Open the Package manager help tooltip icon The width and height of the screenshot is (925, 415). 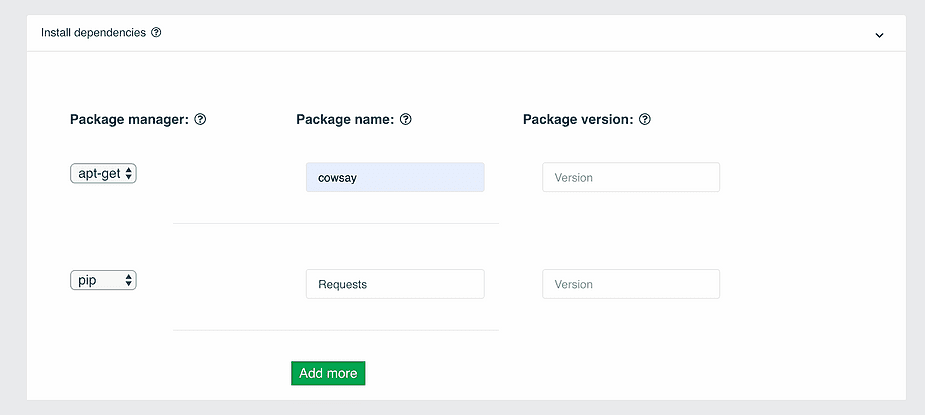[201, 120]
